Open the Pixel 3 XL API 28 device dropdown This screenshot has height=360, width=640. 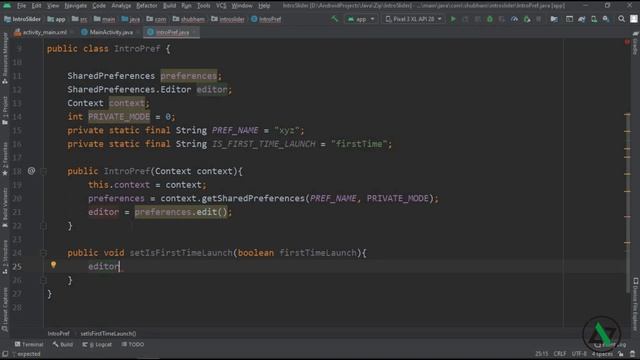pos(413,19)
